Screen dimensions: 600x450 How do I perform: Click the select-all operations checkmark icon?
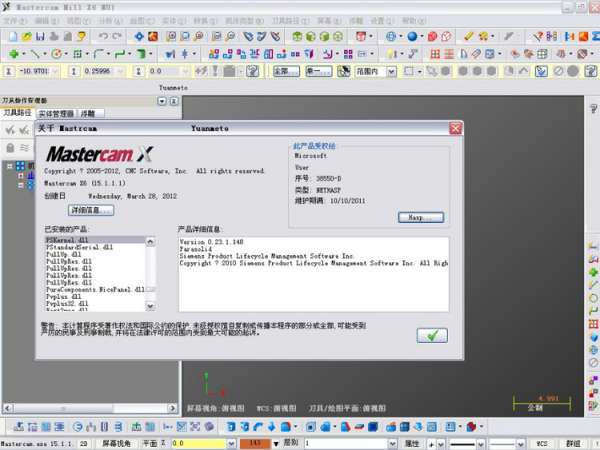point(10,130)
